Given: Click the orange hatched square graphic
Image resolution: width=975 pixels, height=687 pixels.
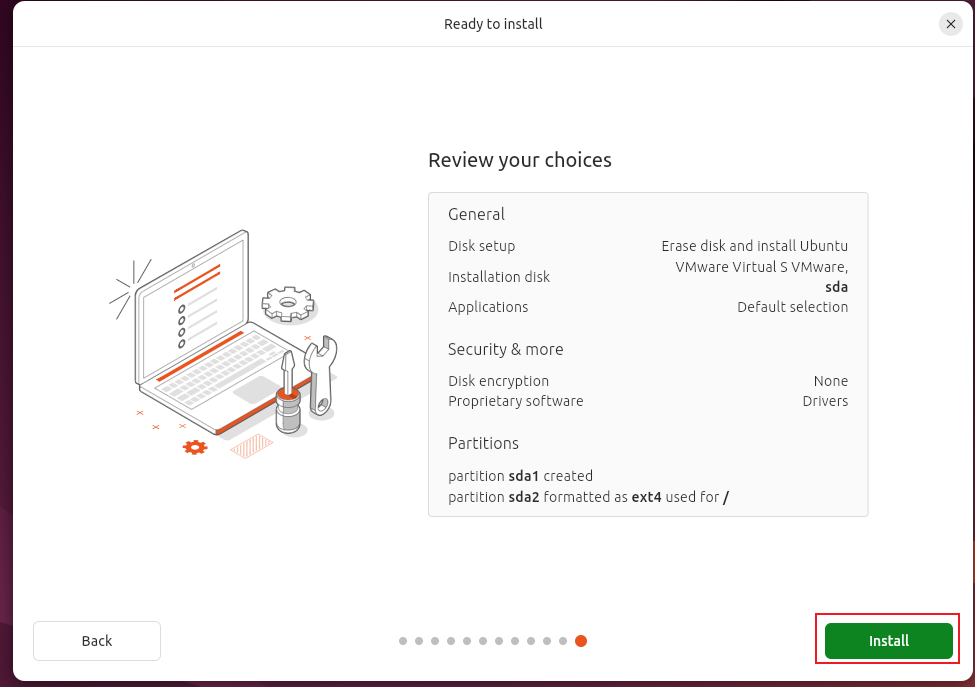Looking at the screenshot, I should coord(251,445).
